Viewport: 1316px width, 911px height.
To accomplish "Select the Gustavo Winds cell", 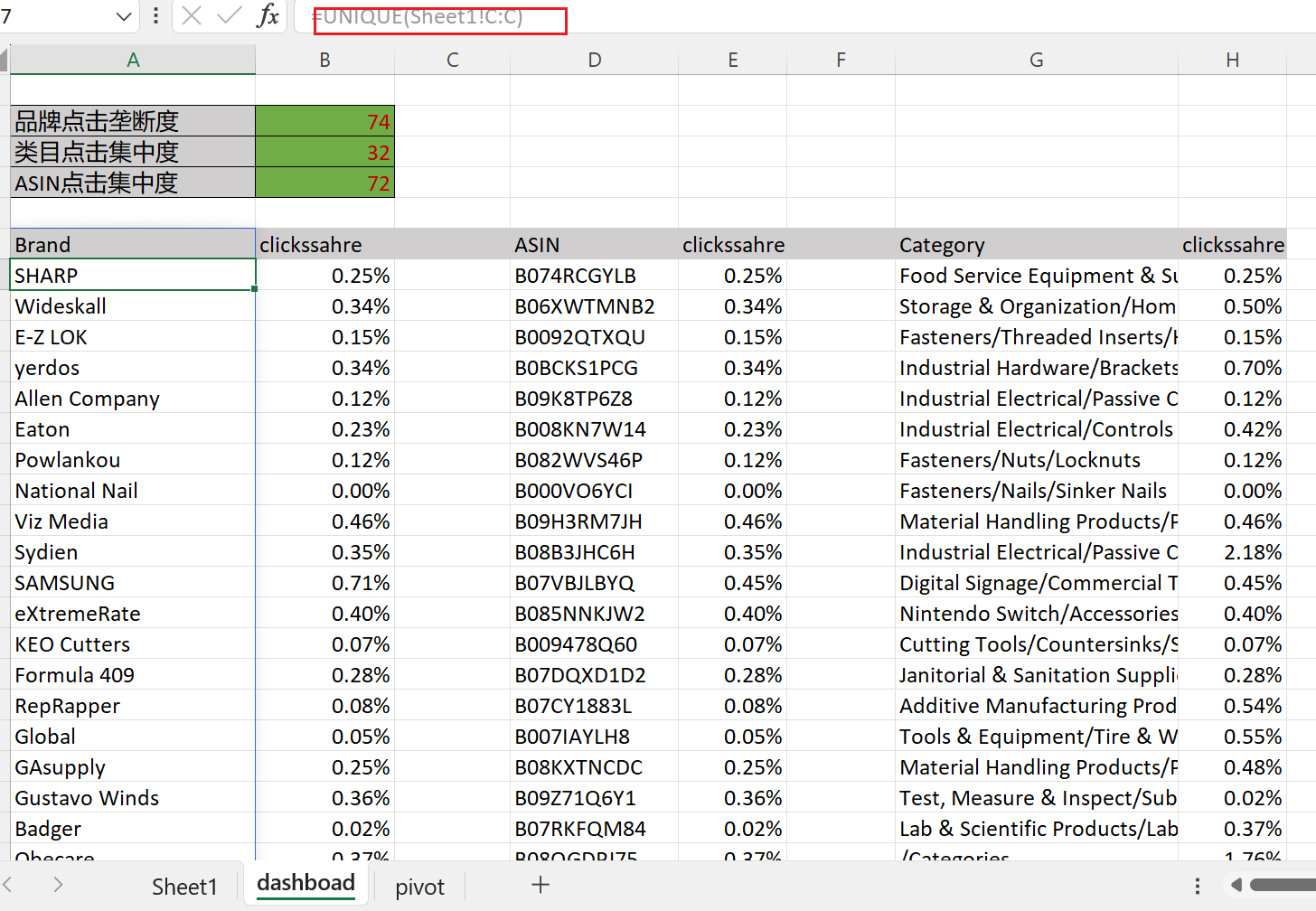I will tap(133, 797).
